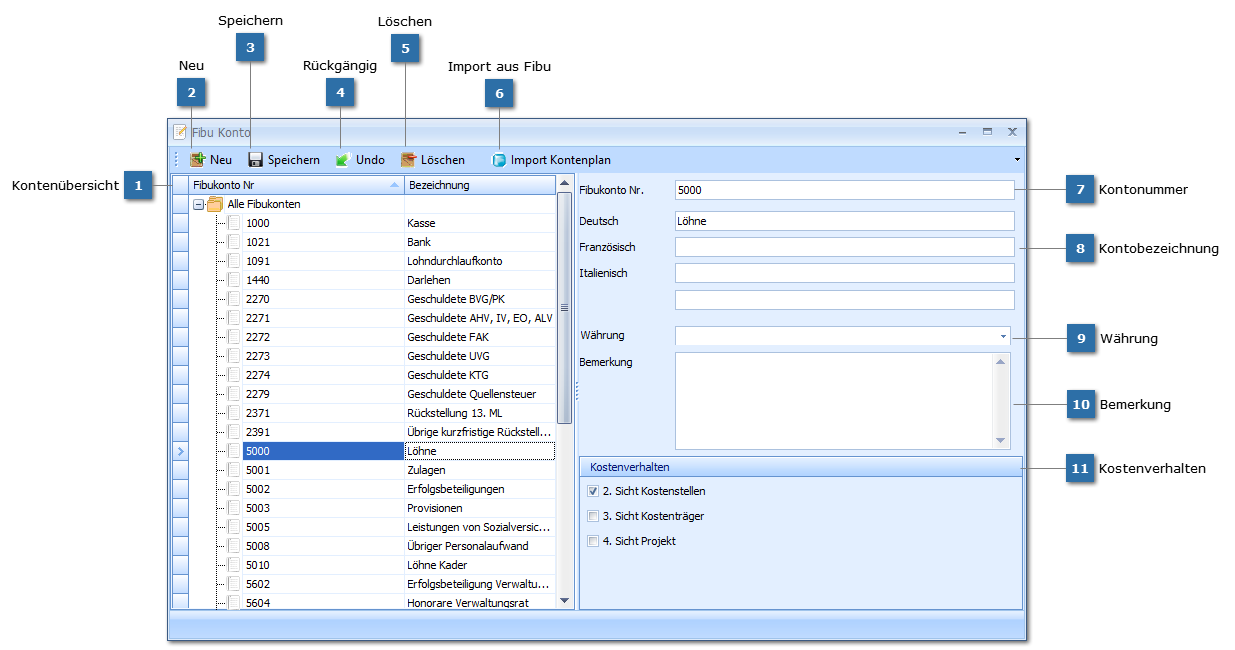Enable 3. Sicht Kostenträger checkbox

click(593, 516)
